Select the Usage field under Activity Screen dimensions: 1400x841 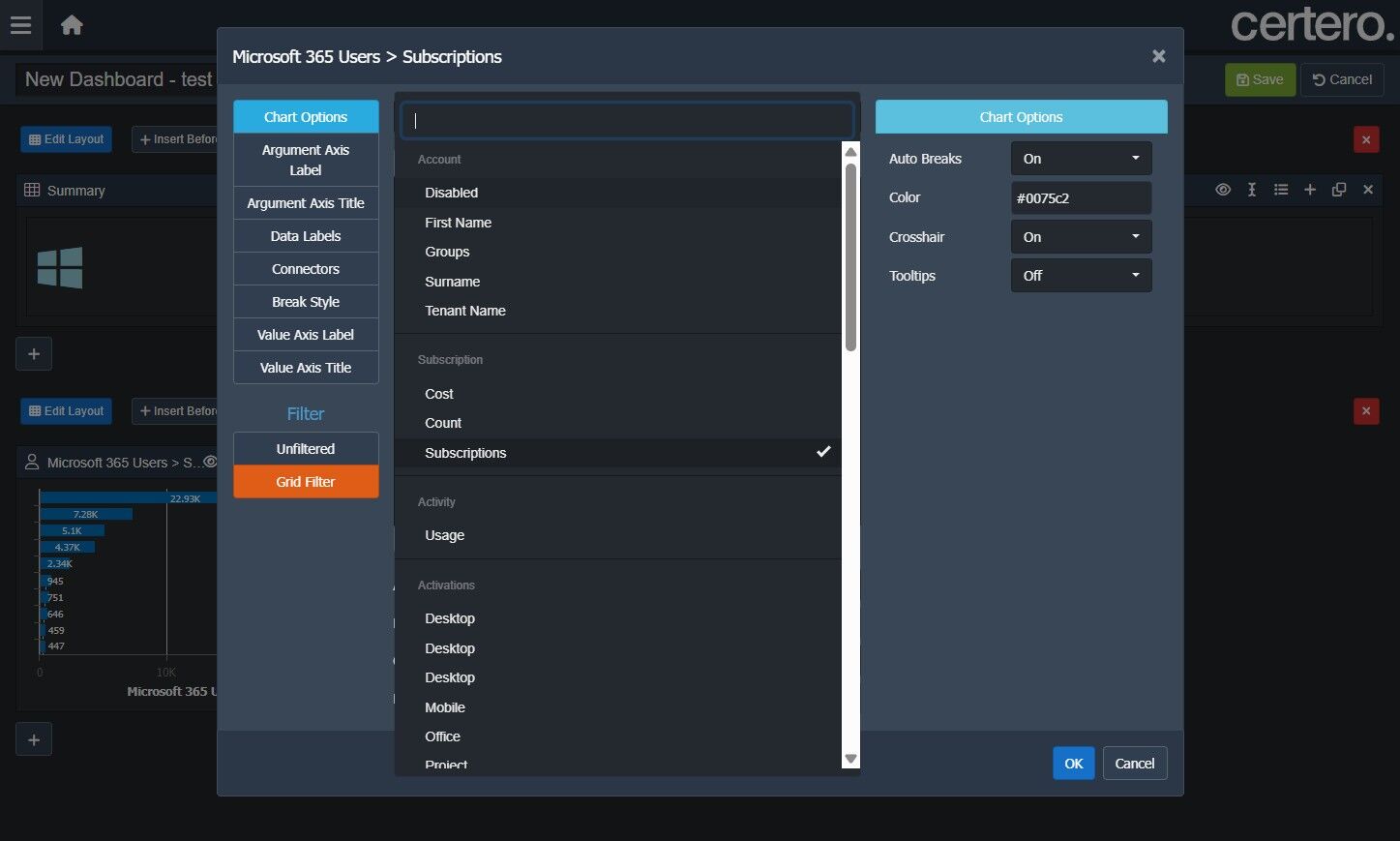click(617, 535)
